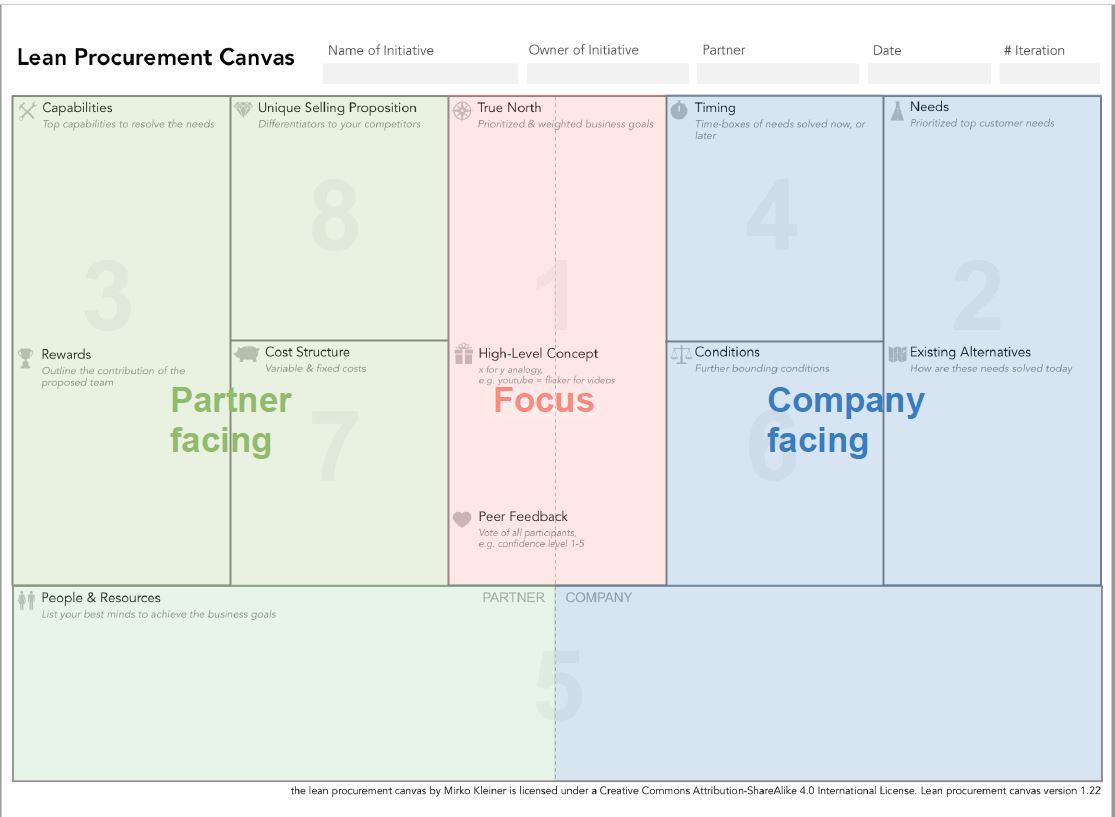Click the High-Level Concept gift icon
The width and height of the screenshot is (1115, 817).
pyautogui.click(x=463, y=354)
